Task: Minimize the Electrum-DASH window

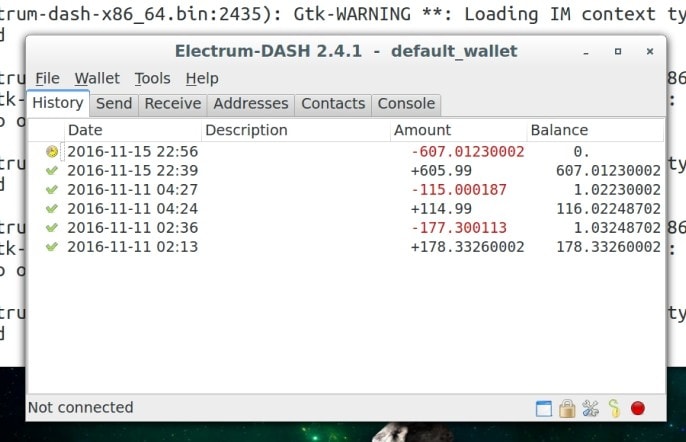Action: coord(586,53)
